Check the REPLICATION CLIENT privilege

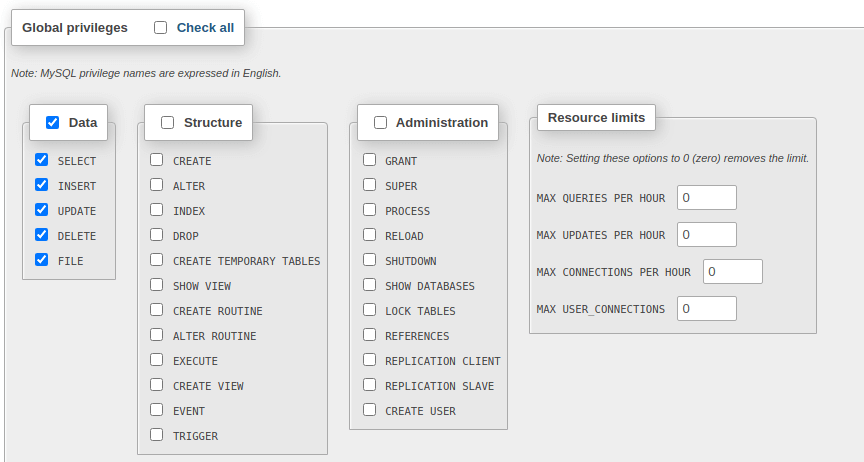pos(369,360)
